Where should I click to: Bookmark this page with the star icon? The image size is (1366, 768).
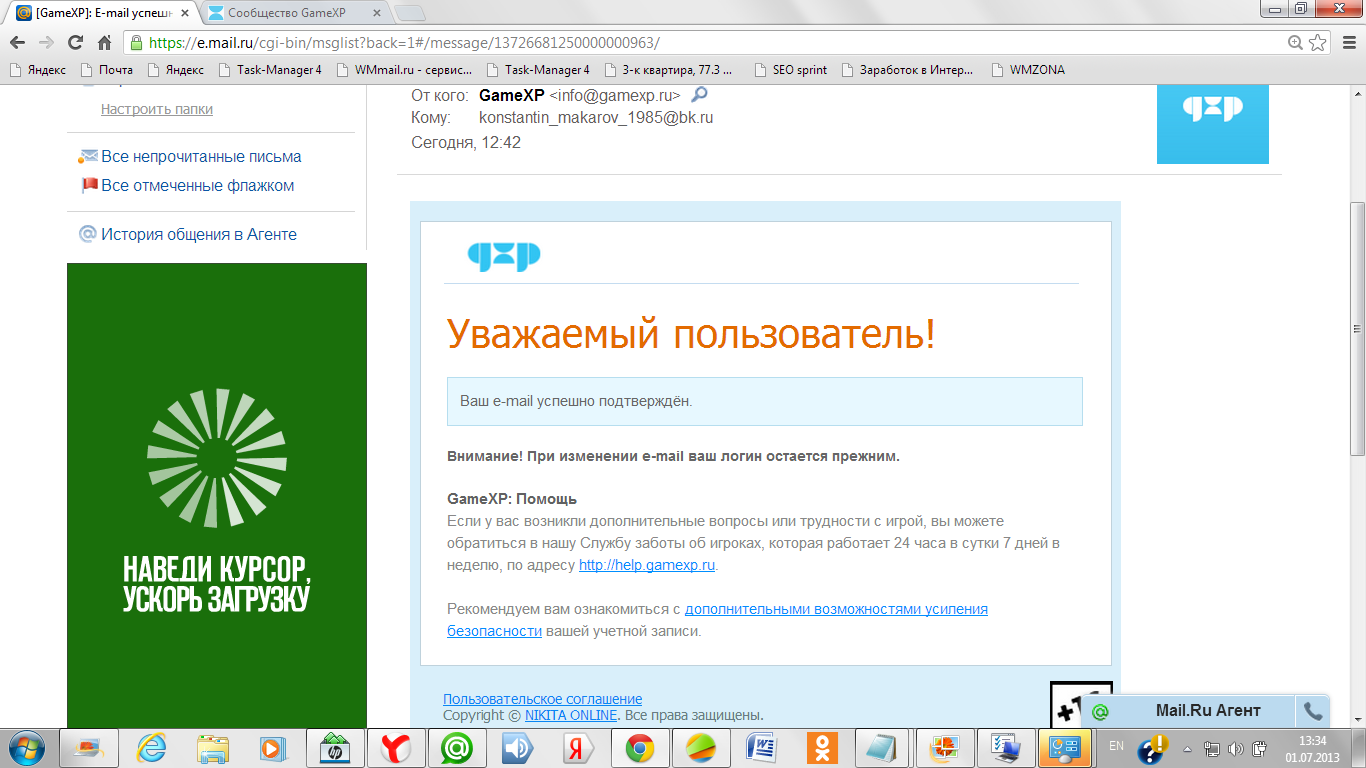(x=1318, y=43)
